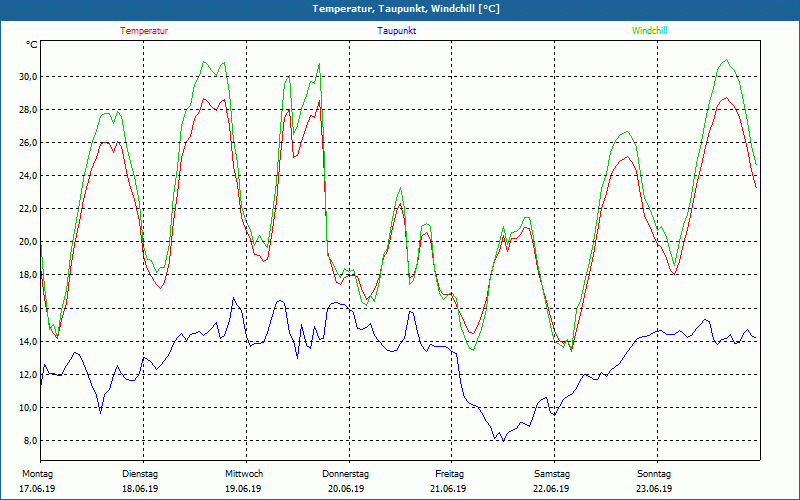The image size is (800, 500).
Task: Click the 24,0 y-axis value
Action: 28,176
